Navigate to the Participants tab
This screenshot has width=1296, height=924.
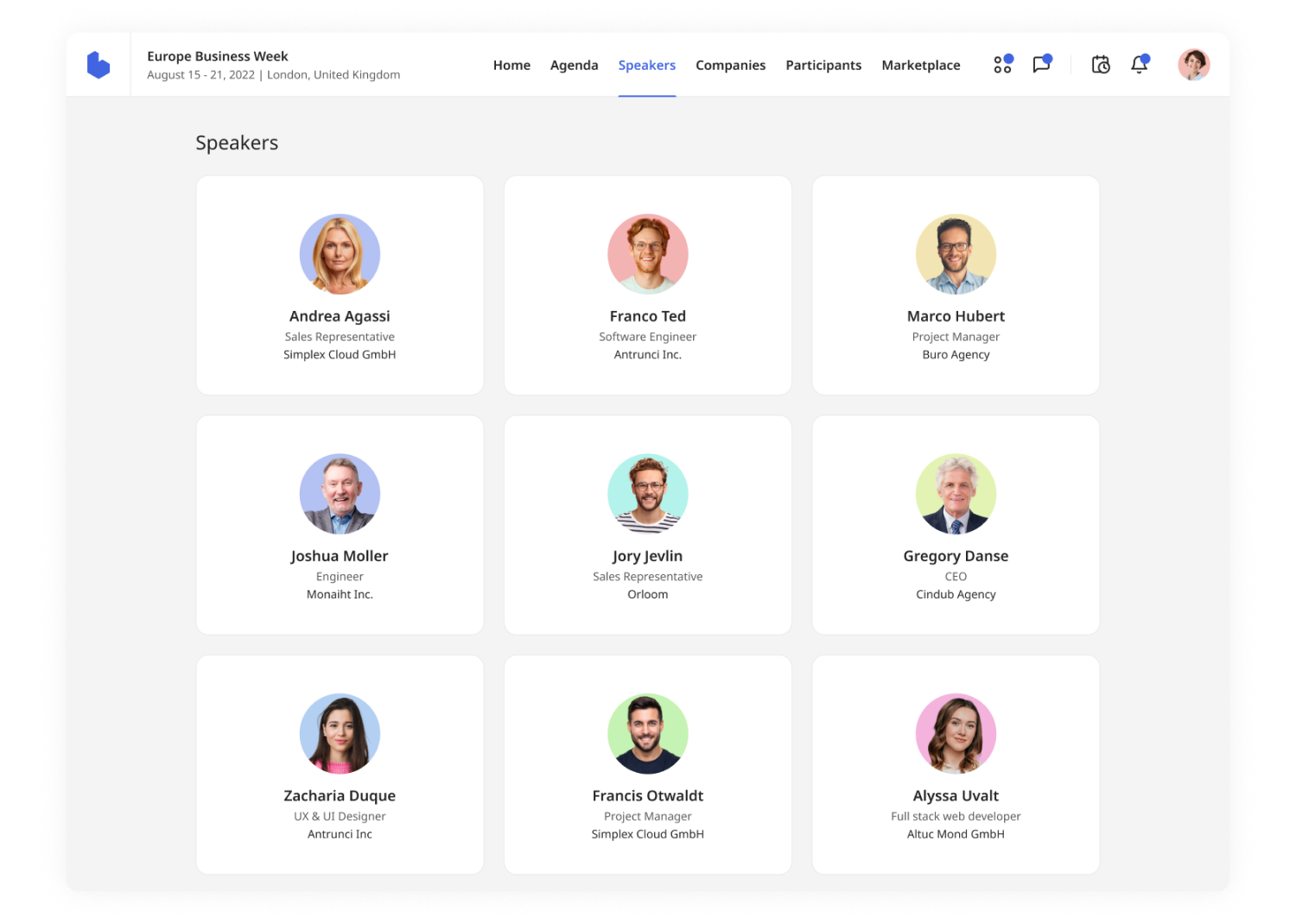point(823,66)
